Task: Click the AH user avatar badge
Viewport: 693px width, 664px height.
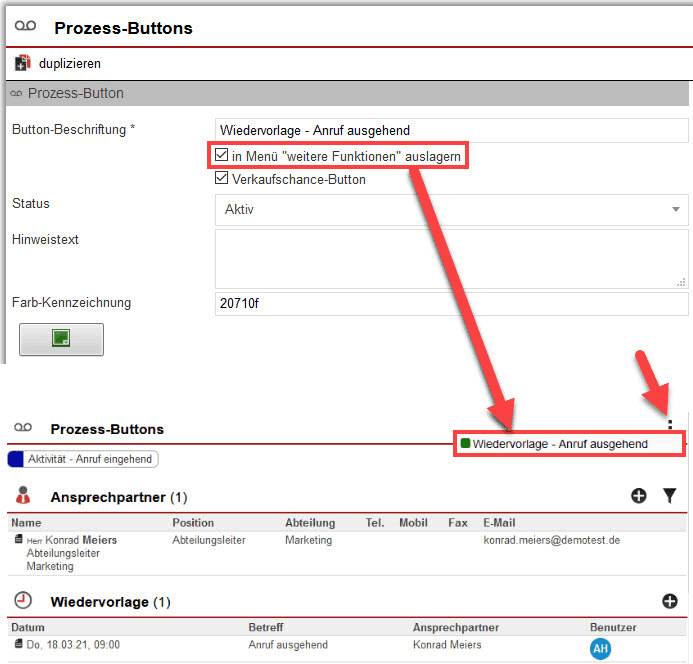Action: [601, 648]
